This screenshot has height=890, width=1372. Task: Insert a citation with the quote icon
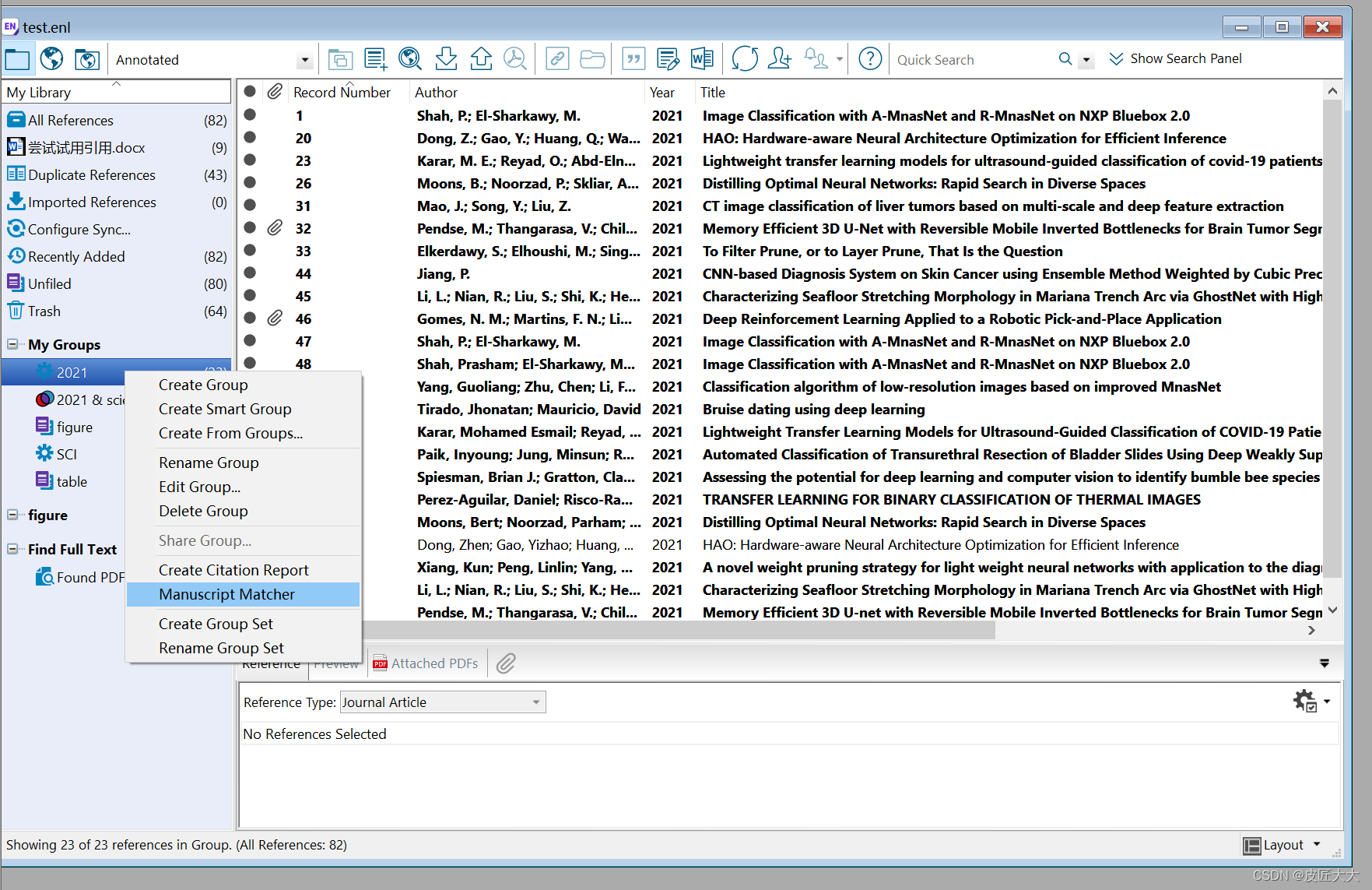(x=633, y=58)
